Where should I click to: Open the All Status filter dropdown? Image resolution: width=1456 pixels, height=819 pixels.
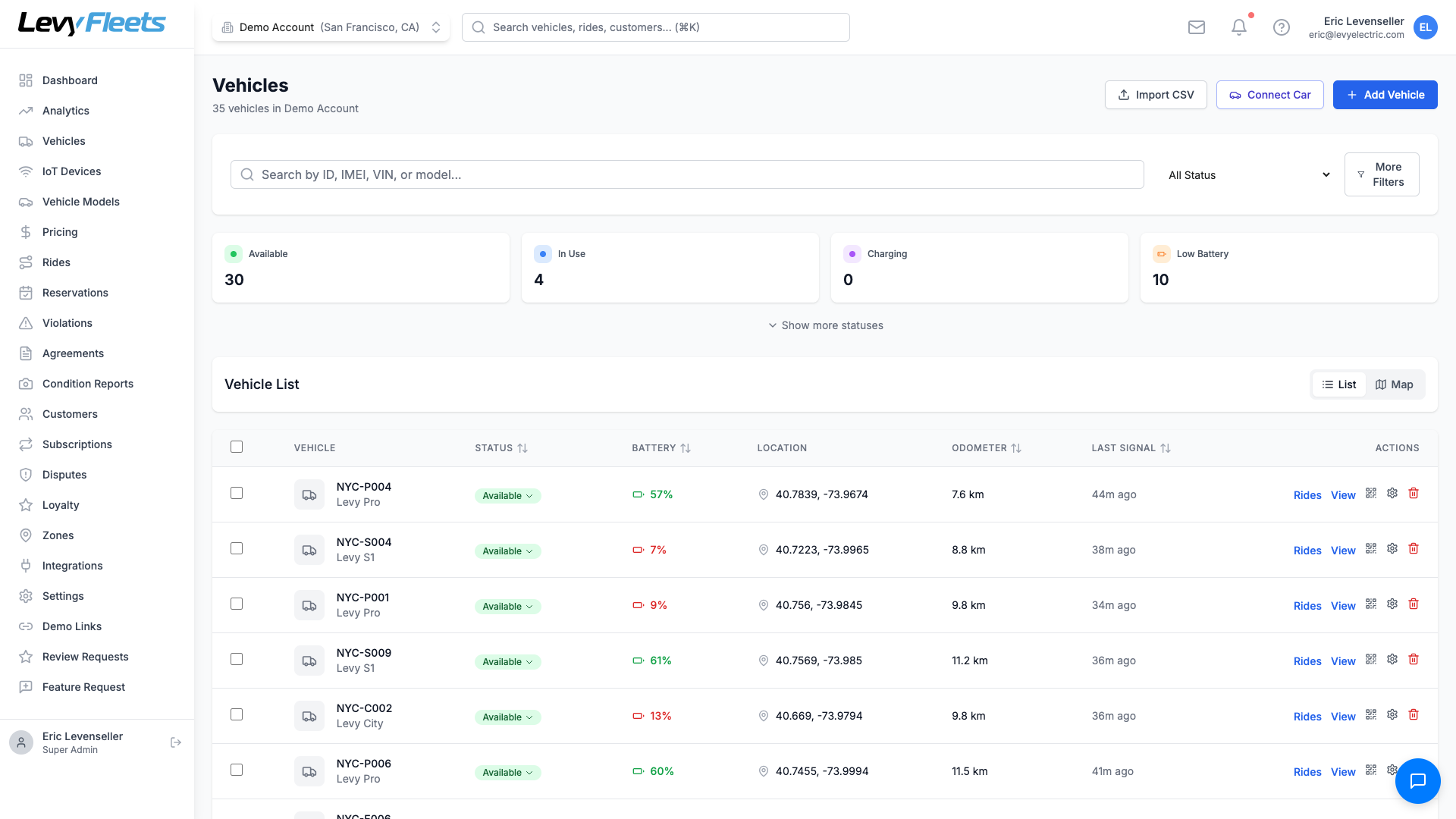click(1248, 175)
